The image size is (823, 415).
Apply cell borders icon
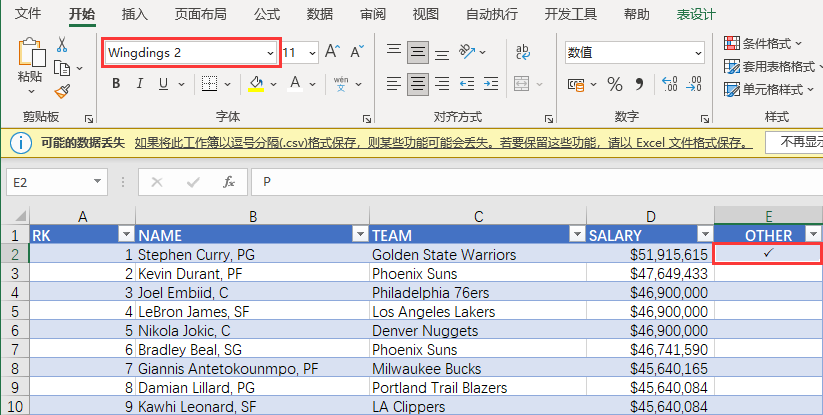209,83
